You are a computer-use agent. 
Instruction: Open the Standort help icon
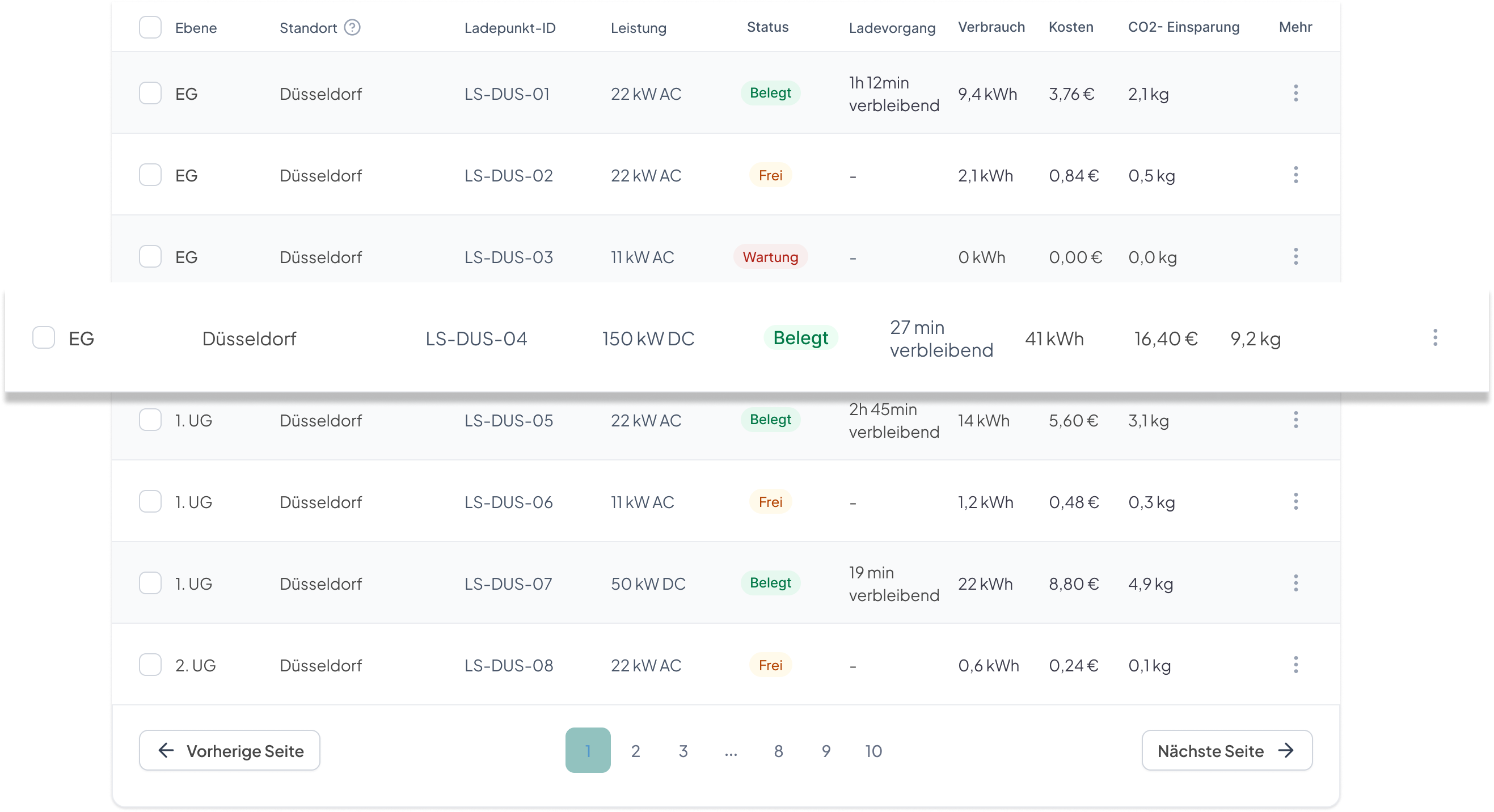tap(353, 27)
